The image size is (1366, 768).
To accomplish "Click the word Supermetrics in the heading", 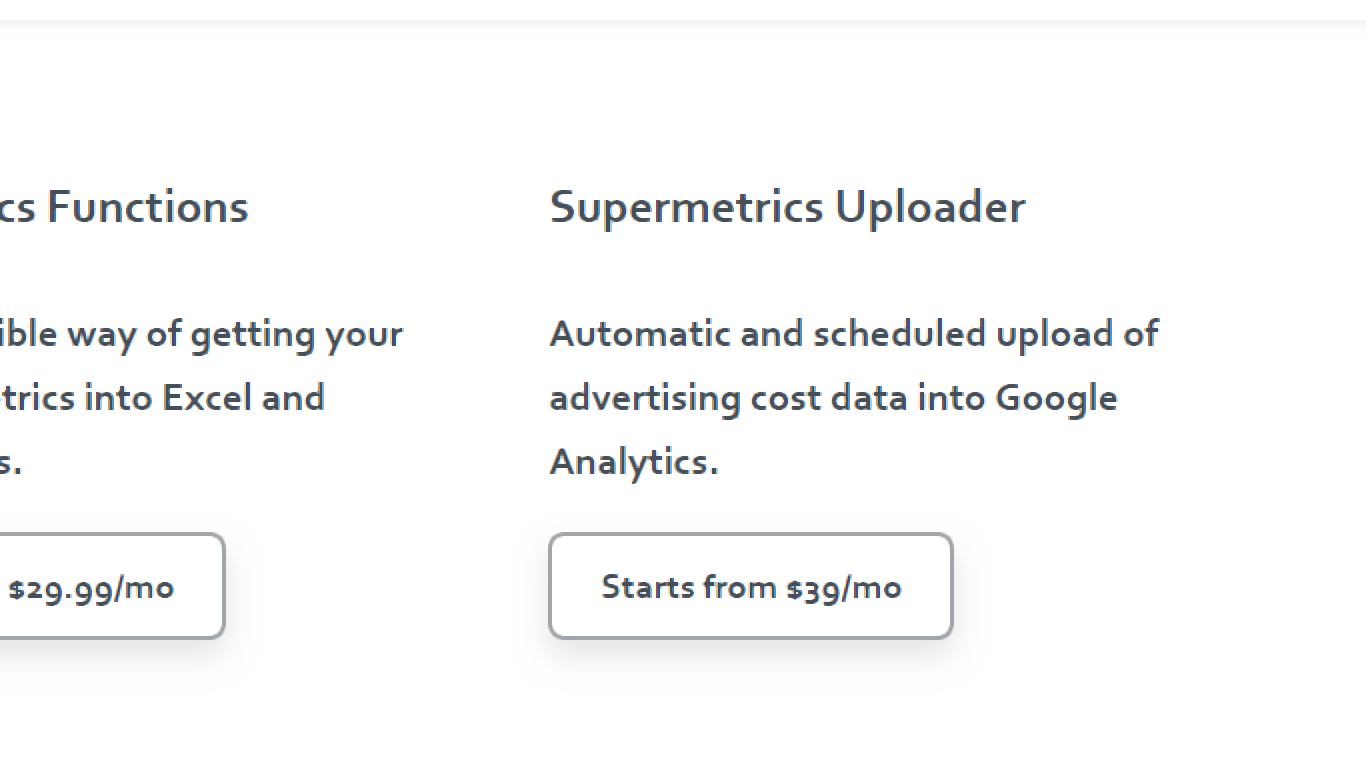I will click(686, 207).
